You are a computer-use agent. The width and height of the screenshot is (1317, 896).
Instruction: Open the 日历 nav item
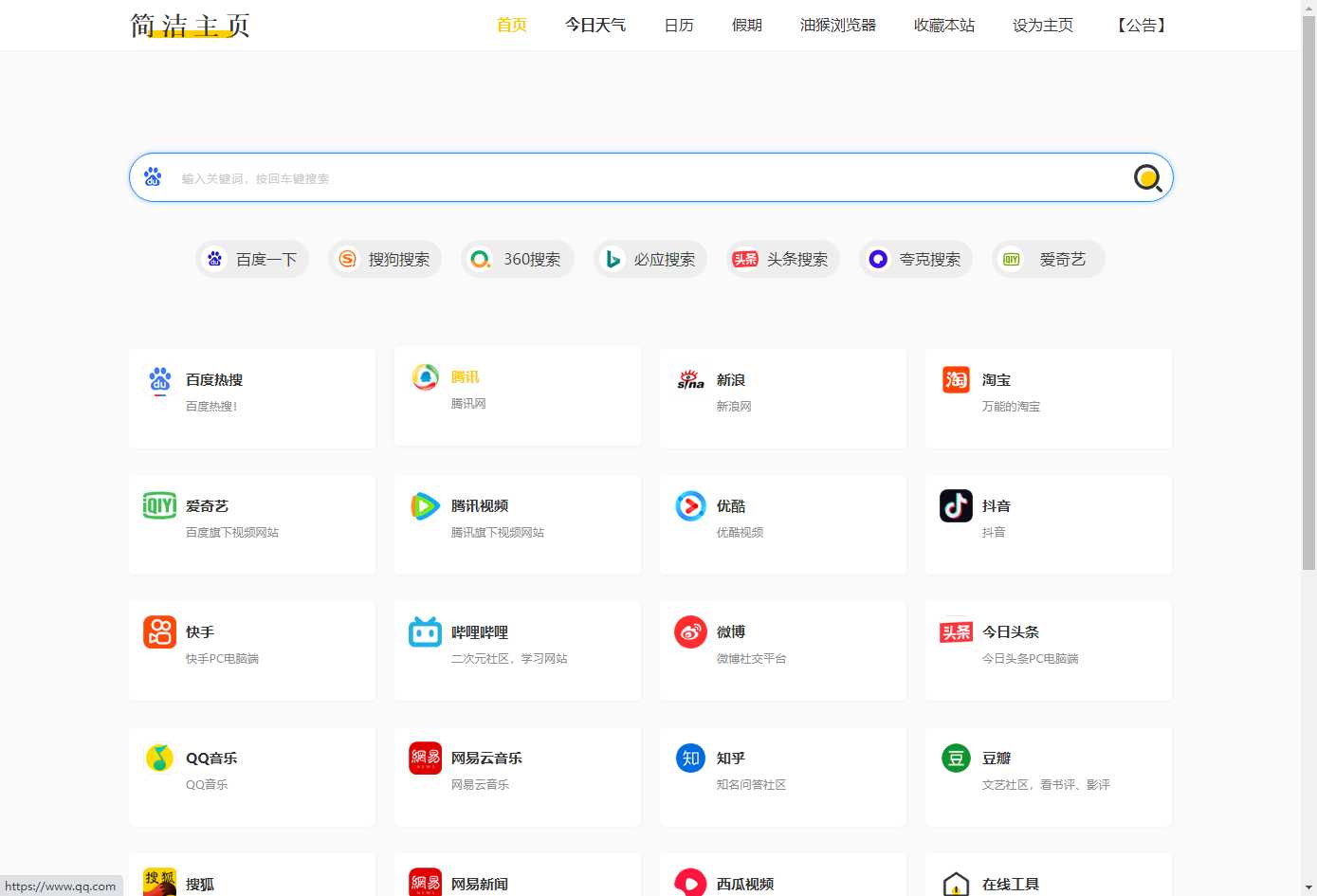[x=679, y=25]
